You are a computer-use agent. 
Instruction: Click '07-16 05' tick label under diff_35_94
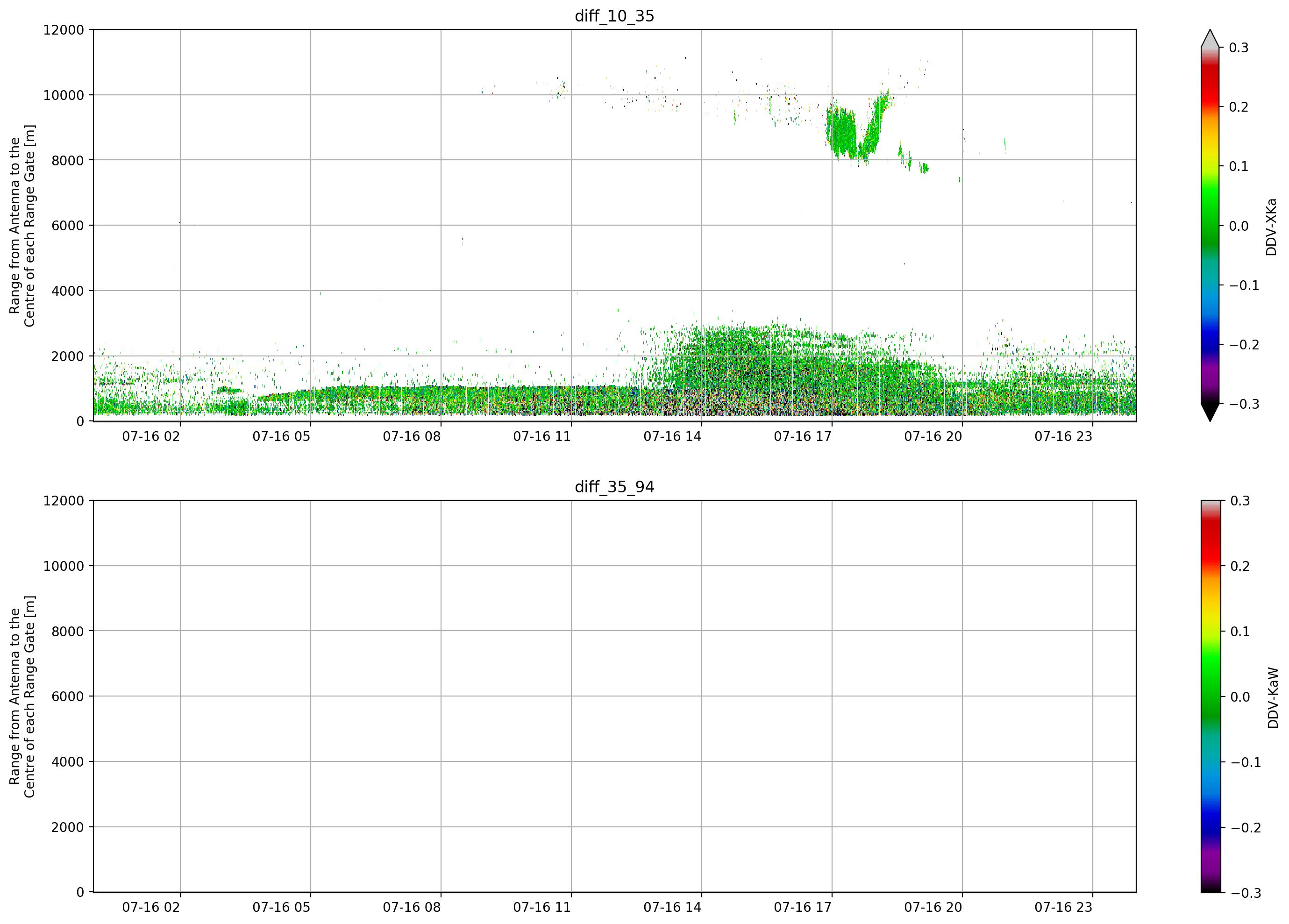click(x=281, y=907)
